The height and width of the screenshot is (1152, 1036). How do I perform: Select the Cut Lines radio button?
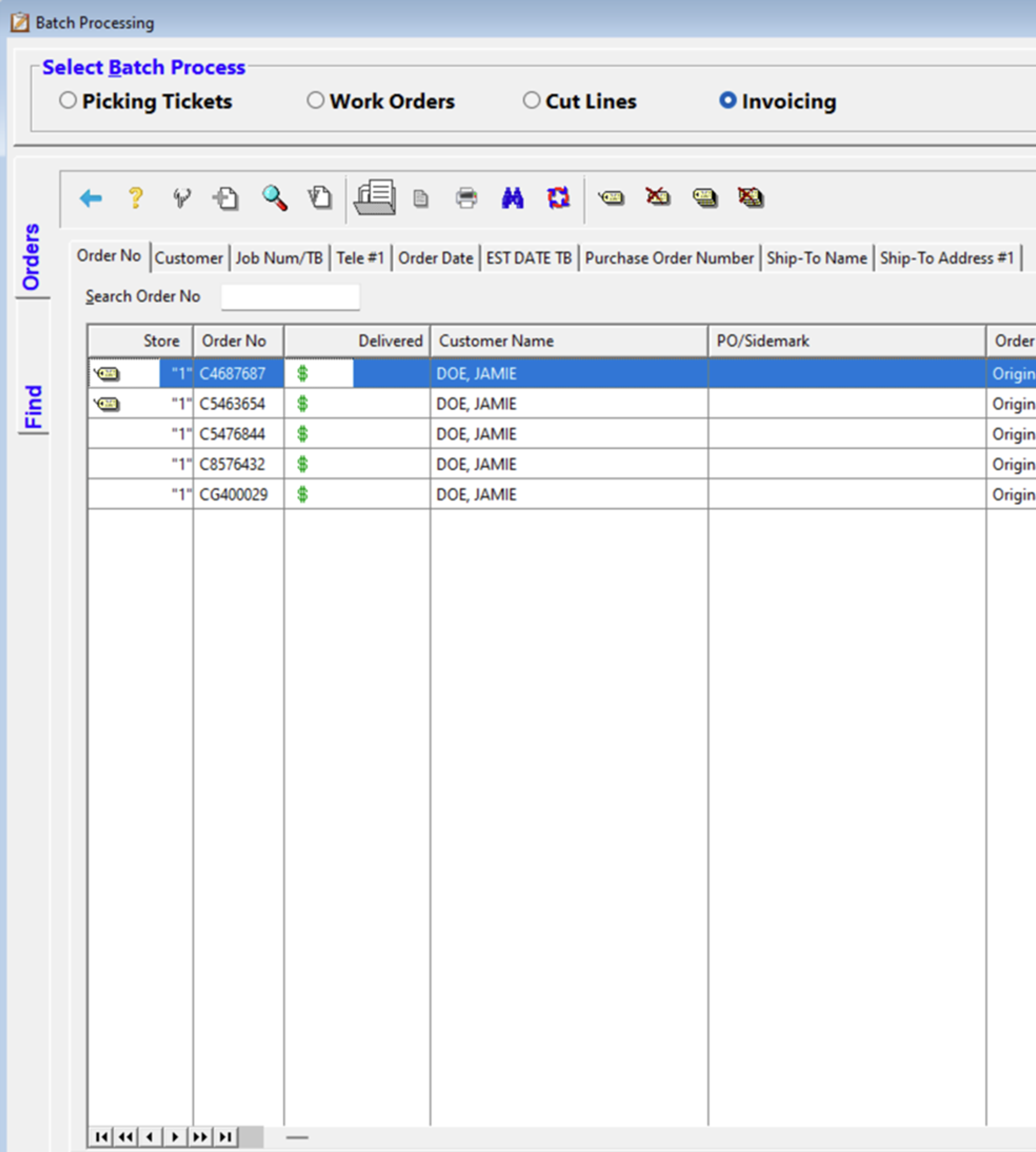point(532,100)
